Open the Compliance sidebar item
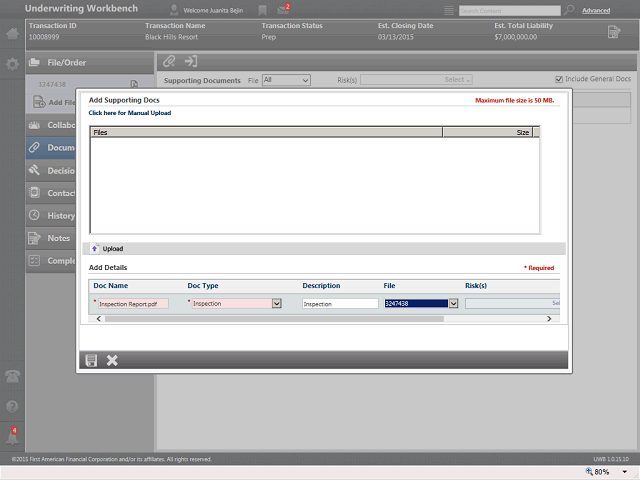Screen dimensions: 640x480 tap(51, 260)
